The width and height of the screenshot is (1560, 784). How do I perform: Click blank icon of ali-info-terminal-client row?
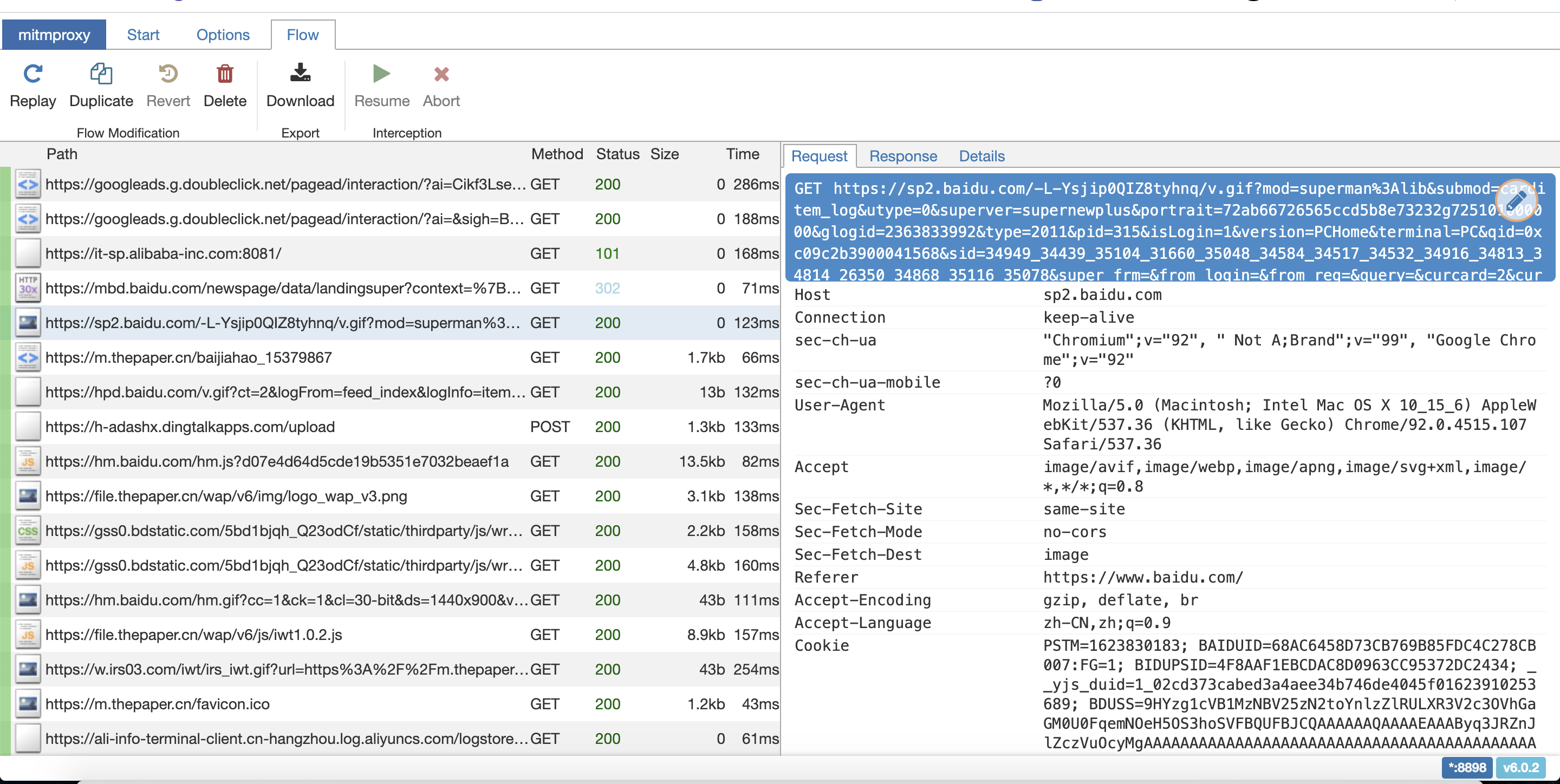pos(28,739)
